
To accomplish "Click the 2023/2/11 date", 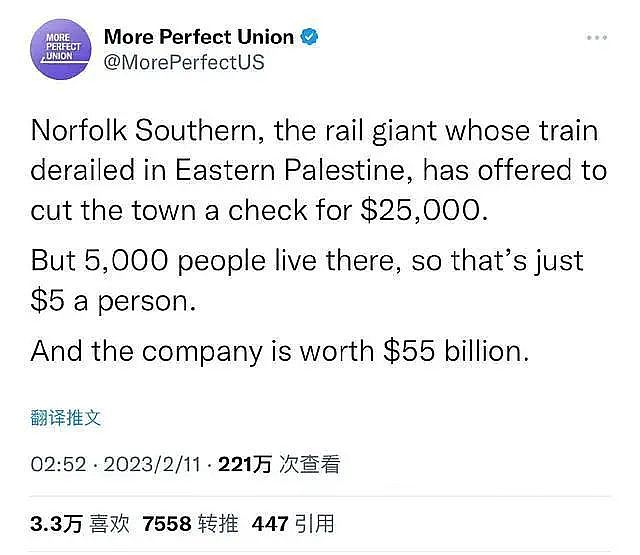I will point(152,464).
